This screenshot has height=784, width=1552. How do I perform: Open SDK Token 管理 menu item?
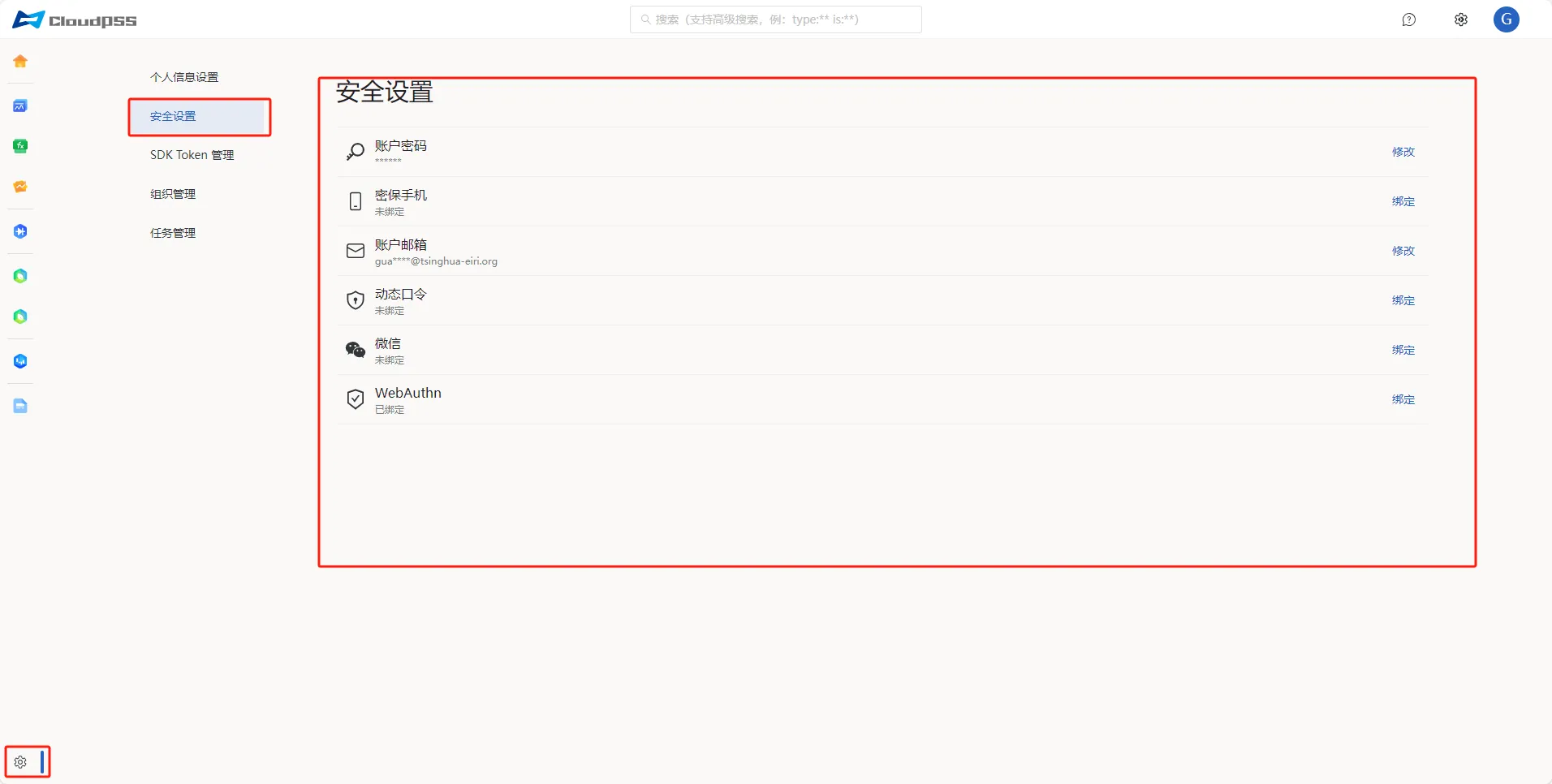pyautogui.click(x=192, y=155)
